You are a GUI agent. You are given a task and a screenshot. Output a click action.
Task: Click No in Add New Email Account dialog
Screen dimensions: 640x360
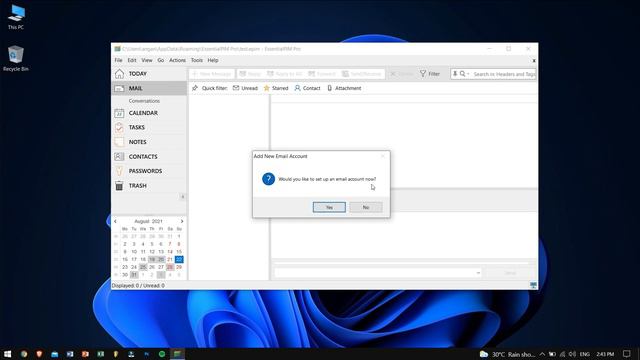[366, 207]
